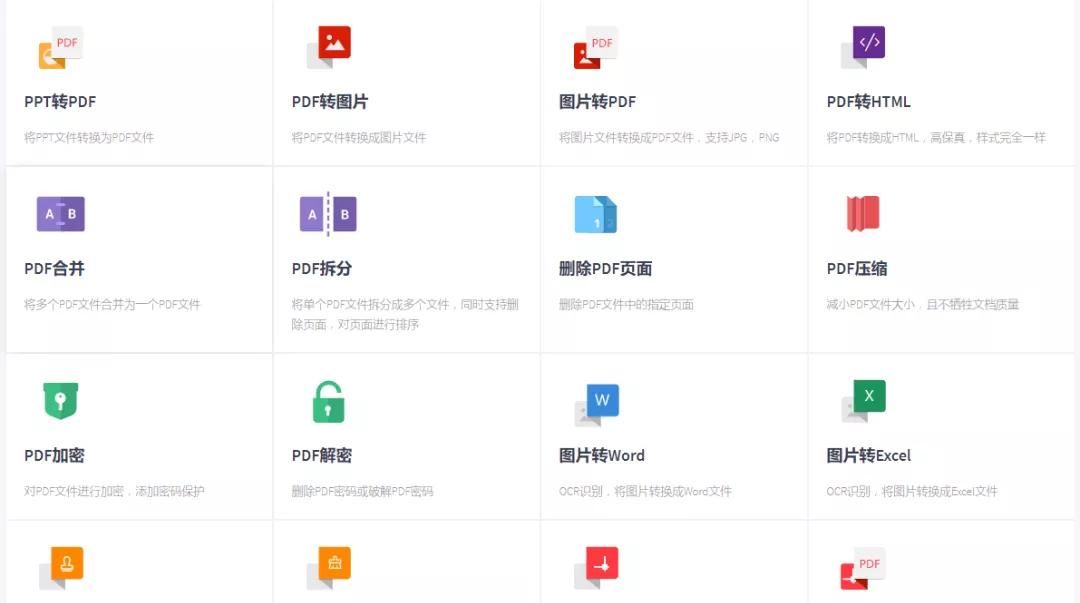
Task: Select the 删除PDF页面 page-delete icon
Action: pos(594,213)
